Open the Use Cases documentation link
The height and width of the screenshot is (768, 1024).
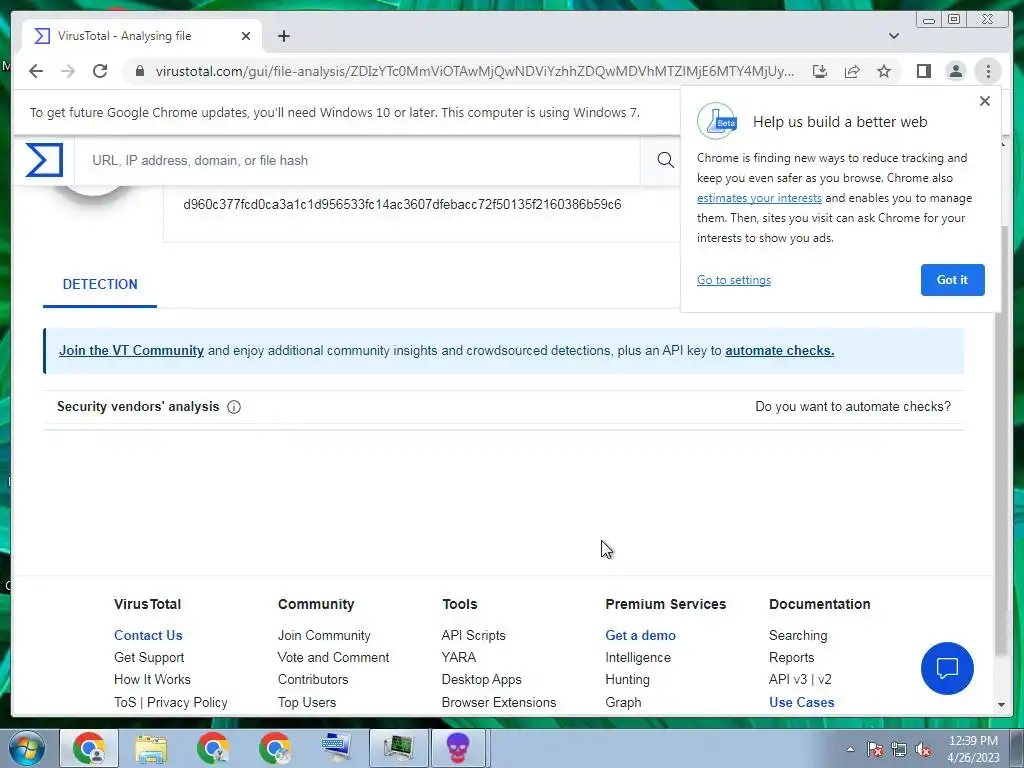(x=801, y=702)
